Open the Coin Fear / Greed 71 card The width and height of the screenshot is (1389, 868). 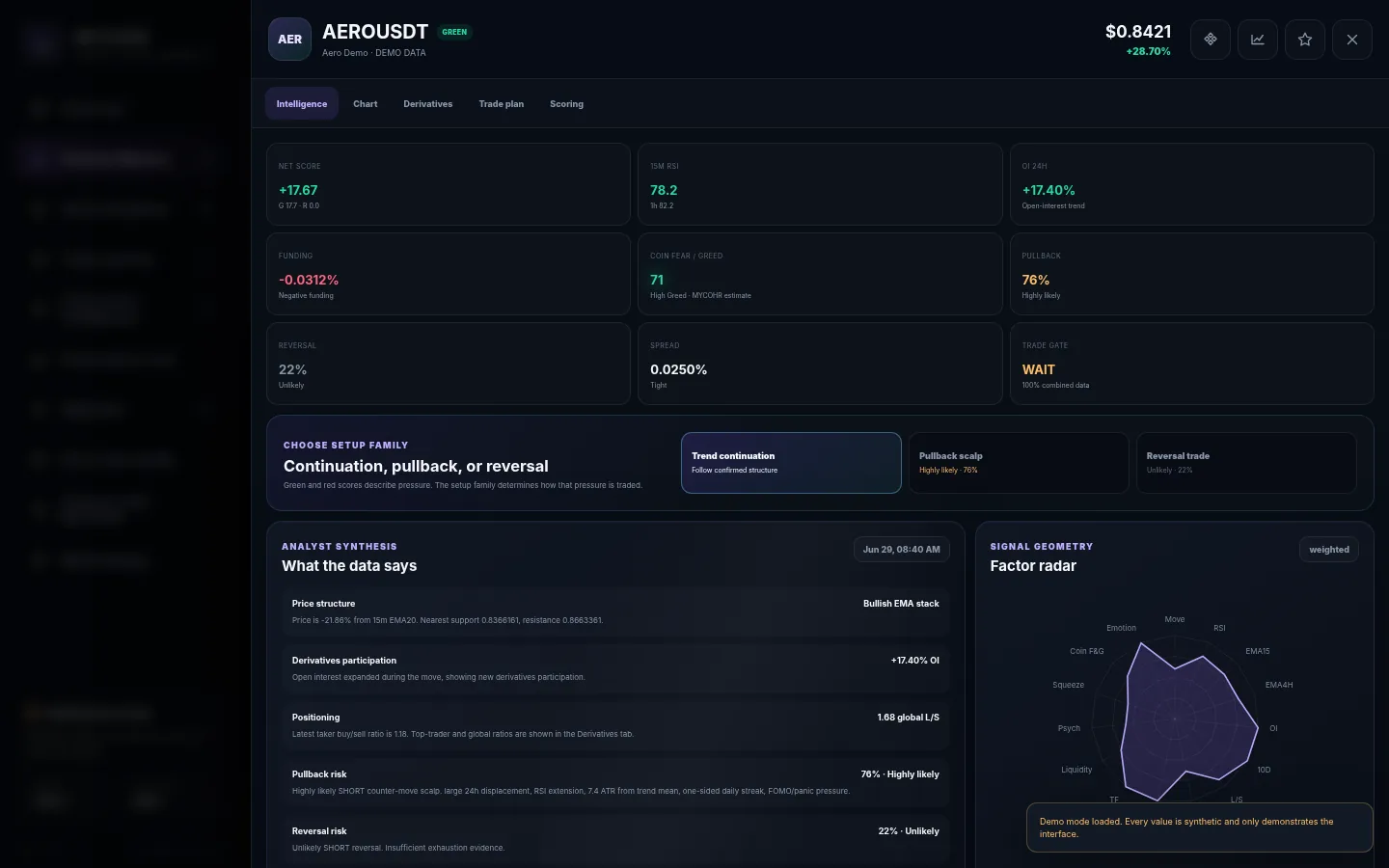point(820,274)
